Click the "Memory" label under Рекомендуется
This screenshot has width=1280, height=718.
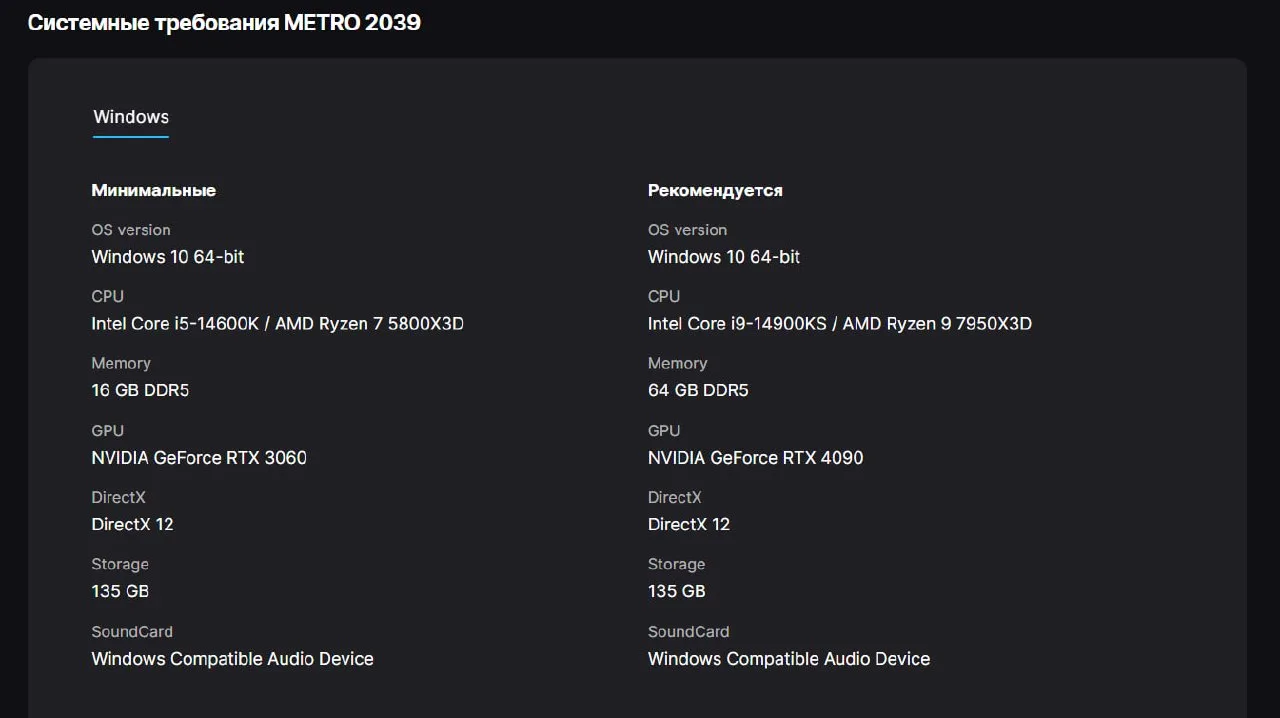click(678, 363)
